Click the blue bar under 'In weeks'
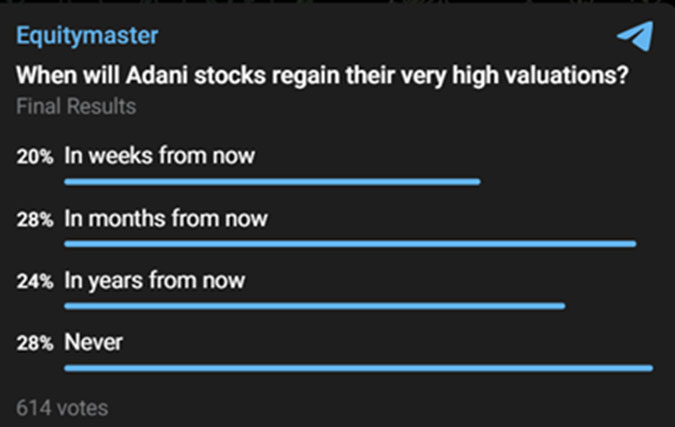This screenshot has height=427, width=675. (272, 182)
